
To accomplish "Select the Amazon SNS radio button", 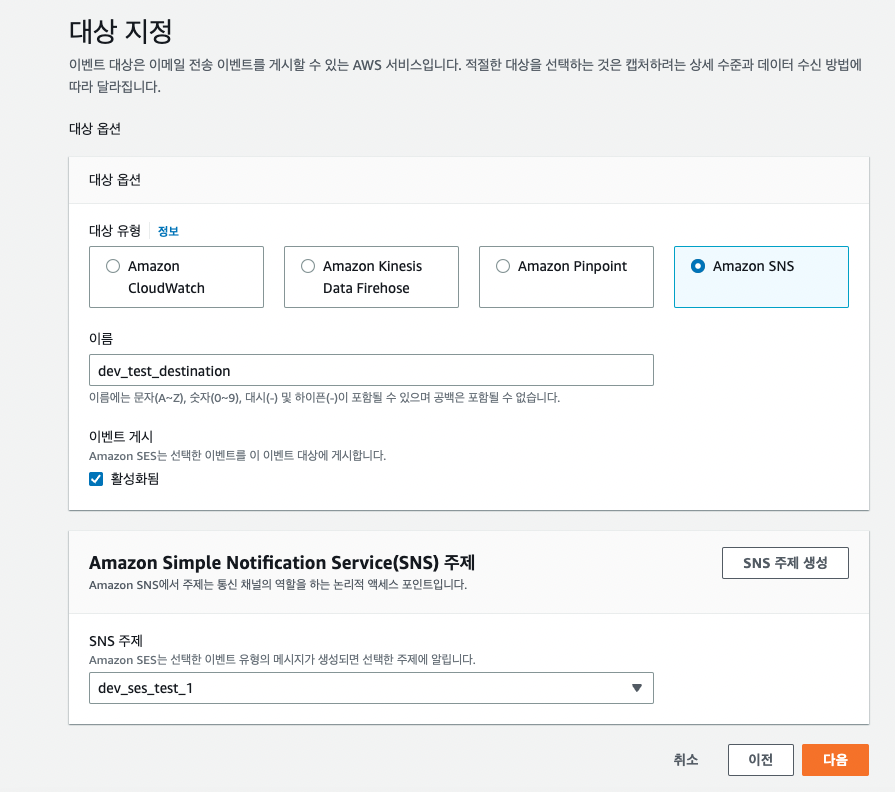I will [x=698, y=266].
